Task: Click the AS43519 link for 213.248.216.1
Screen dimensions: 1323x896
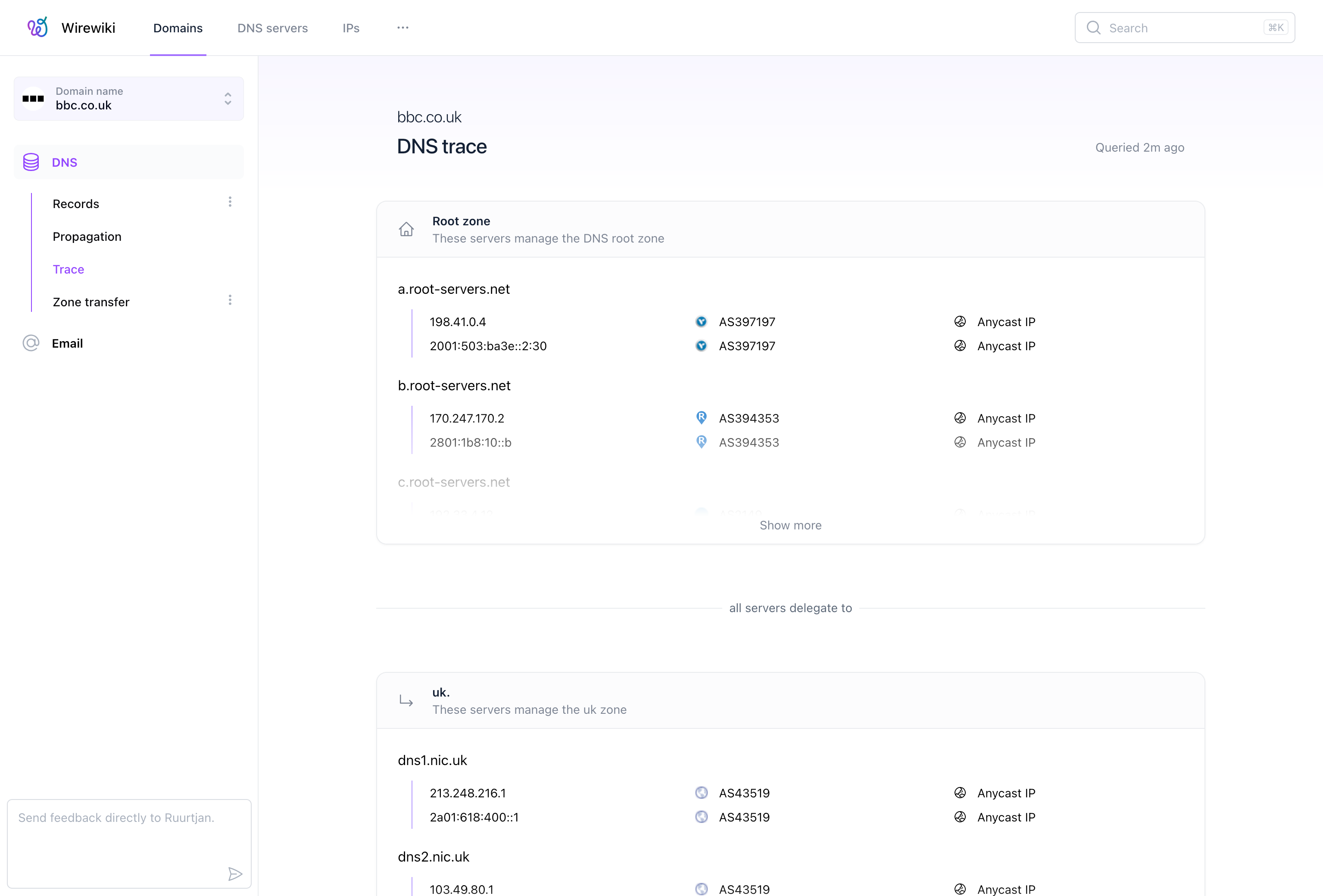Action: pyautogui.click(x=744, y=793)
